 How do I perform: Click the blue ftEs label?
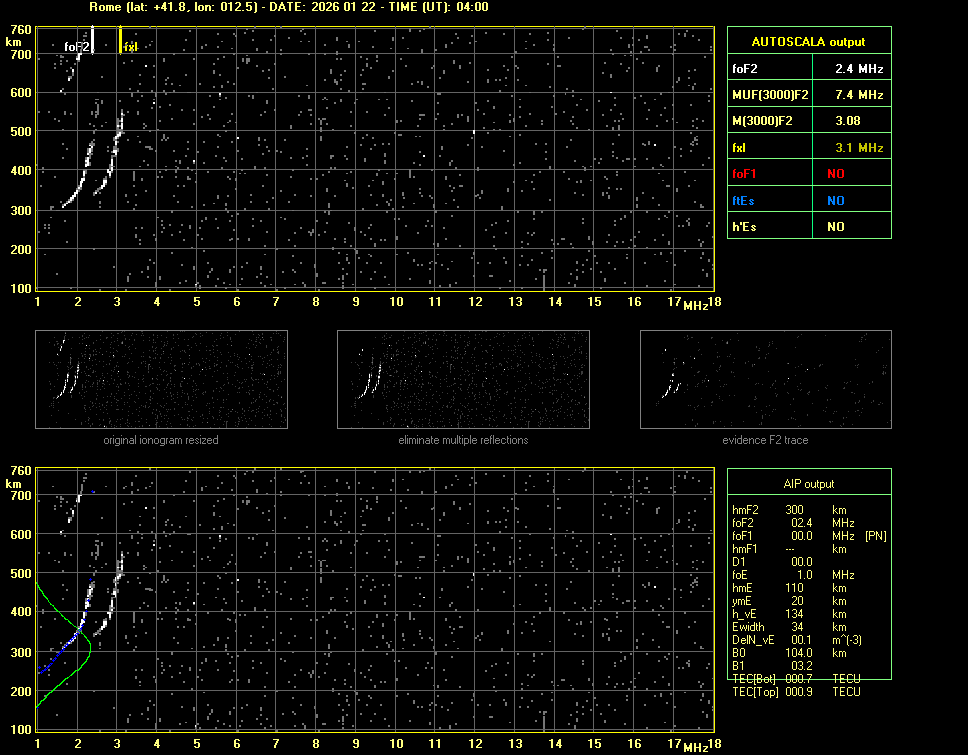[x=745, y=200]
